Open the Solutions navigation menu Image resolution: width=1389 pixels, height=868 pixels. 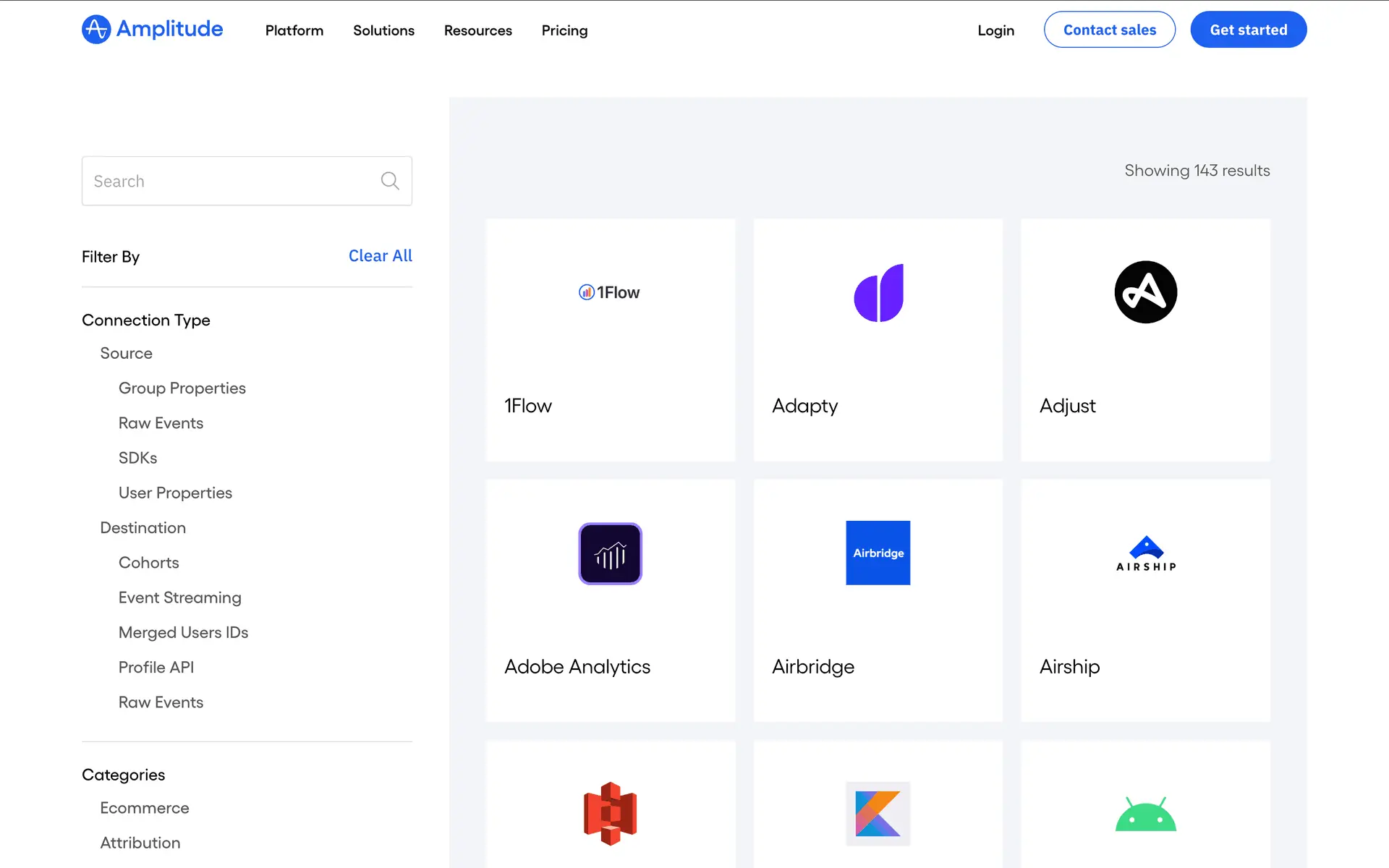(x=383, y=30)
